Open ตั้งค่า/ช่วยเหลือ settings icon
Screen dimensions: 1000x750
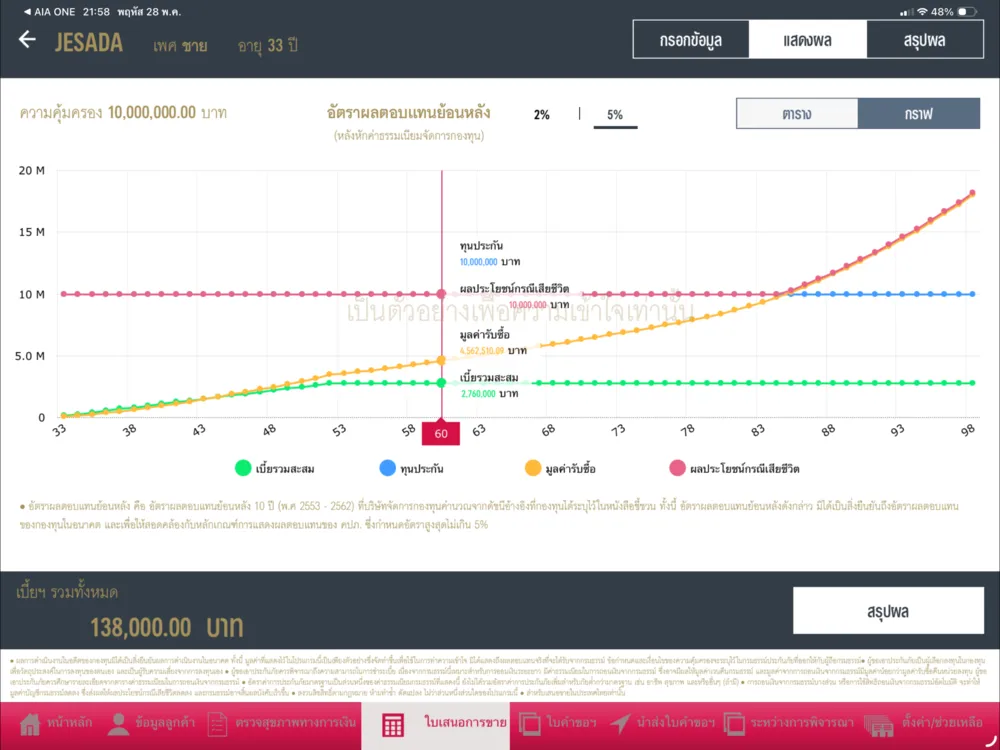(879, 725)
